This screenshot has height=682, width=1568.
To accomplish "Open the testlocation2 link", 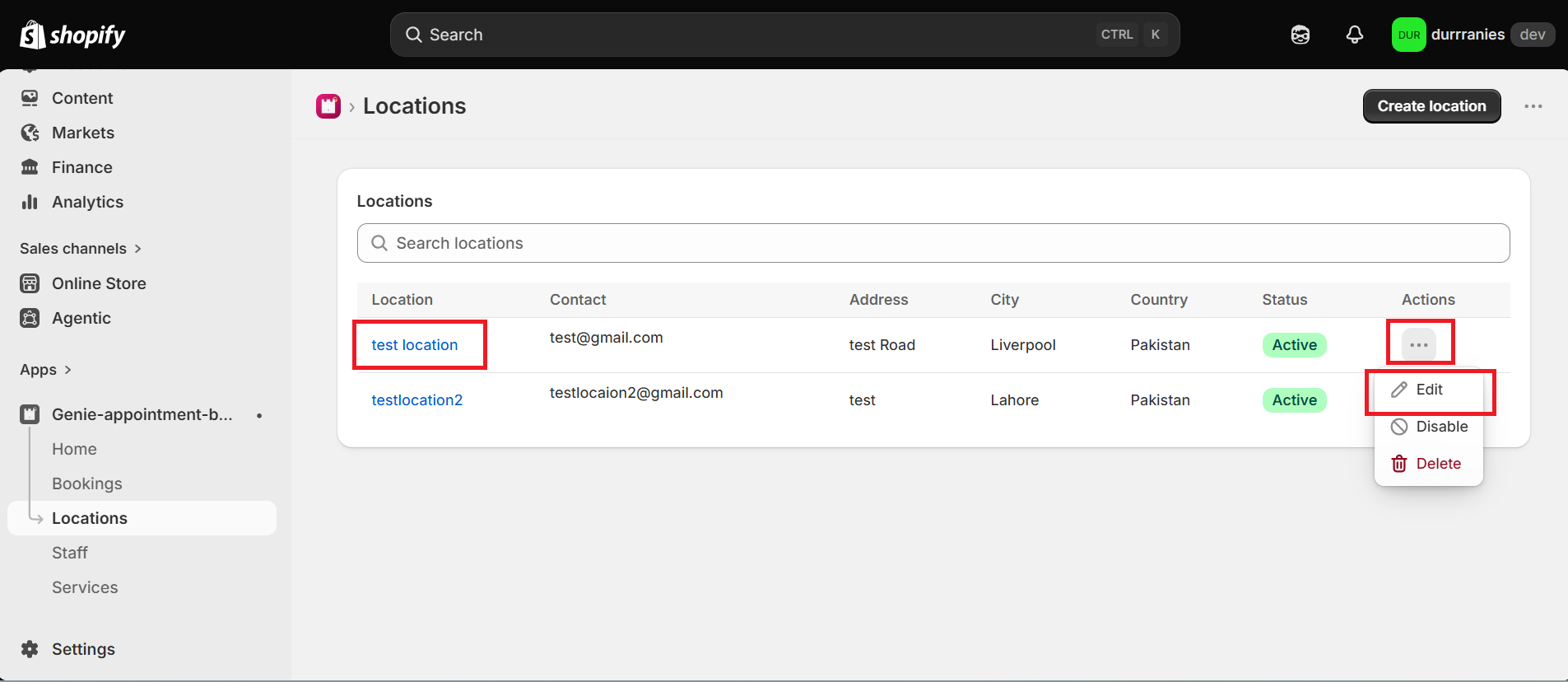I will click(x=416, y=400).
